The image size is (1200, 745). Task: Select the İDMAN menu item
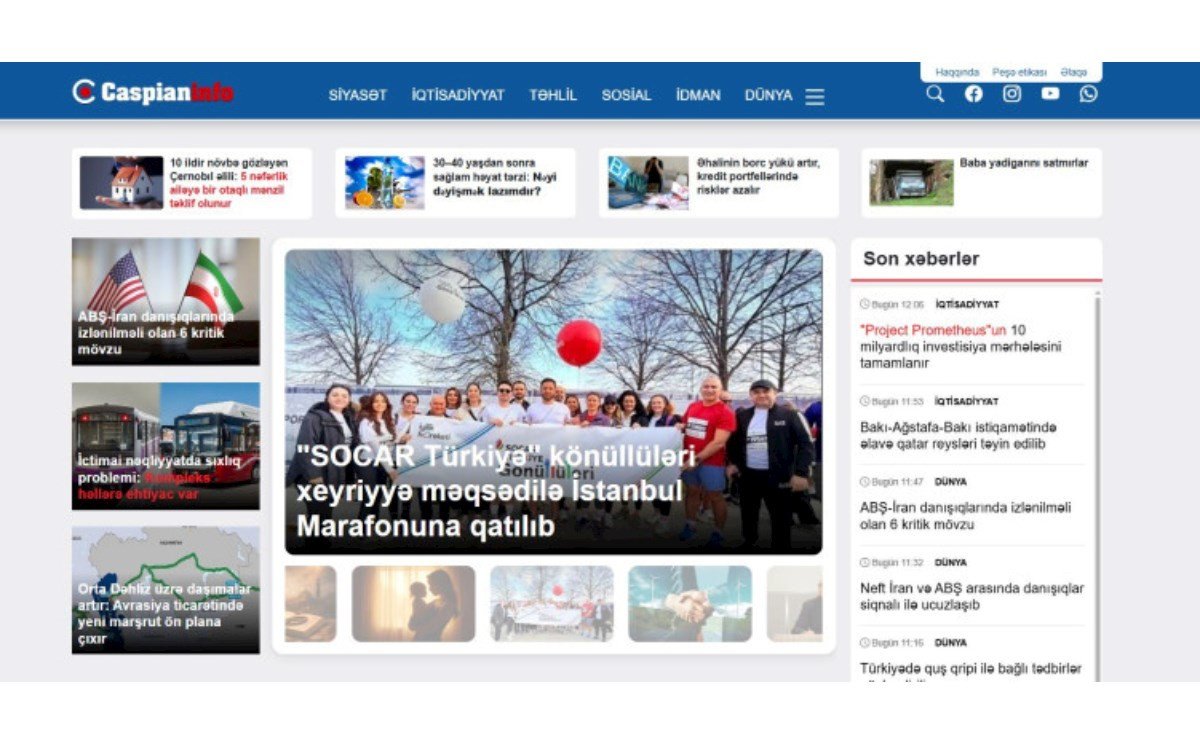click(697, 95)
